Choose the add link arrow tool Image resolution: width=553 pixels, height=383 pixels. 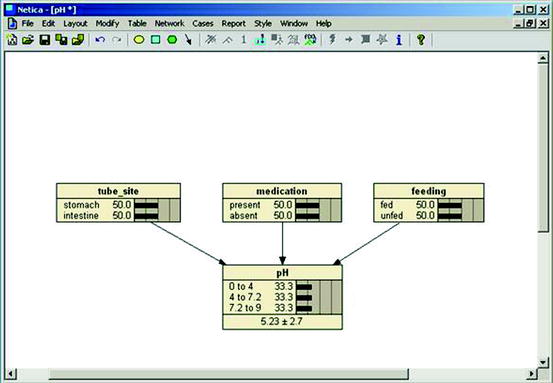tap(188, 40)
